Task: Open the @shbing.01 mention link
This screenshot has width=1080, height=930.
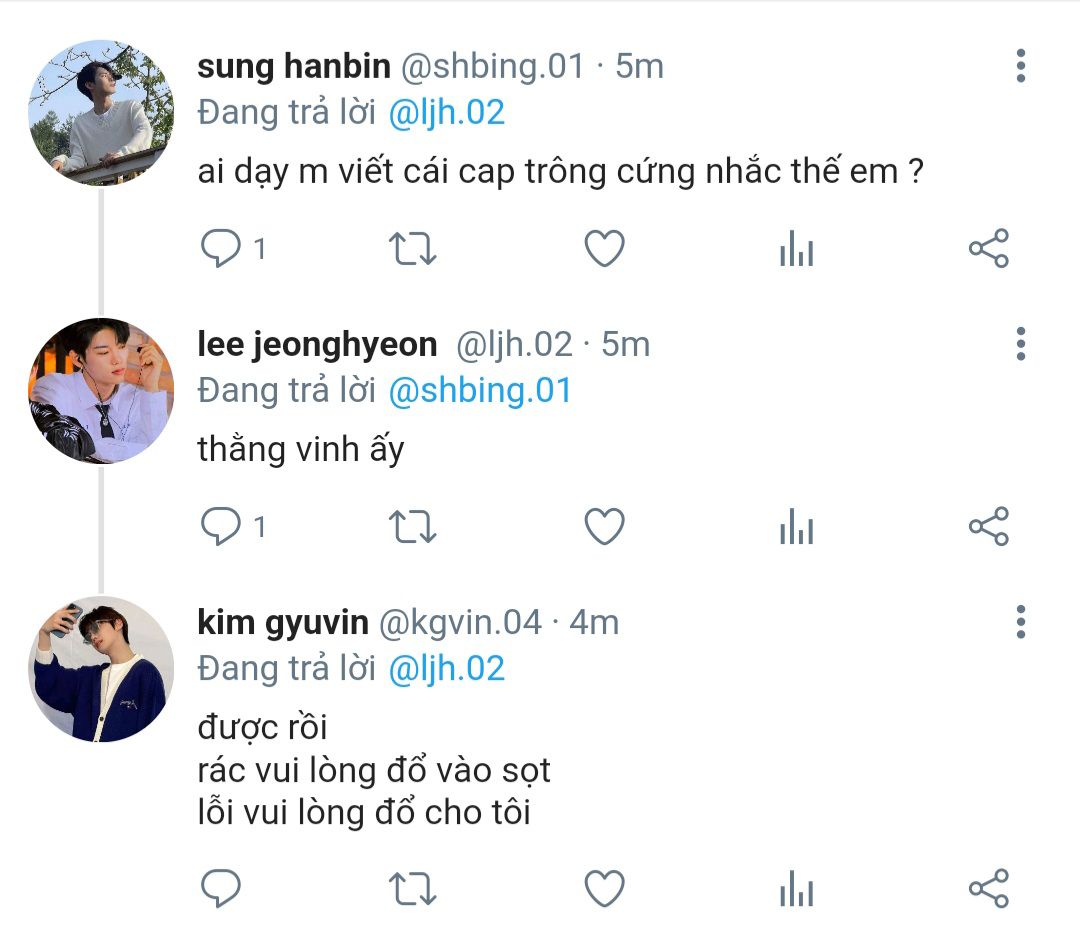Action: click(x=480, y=391)
